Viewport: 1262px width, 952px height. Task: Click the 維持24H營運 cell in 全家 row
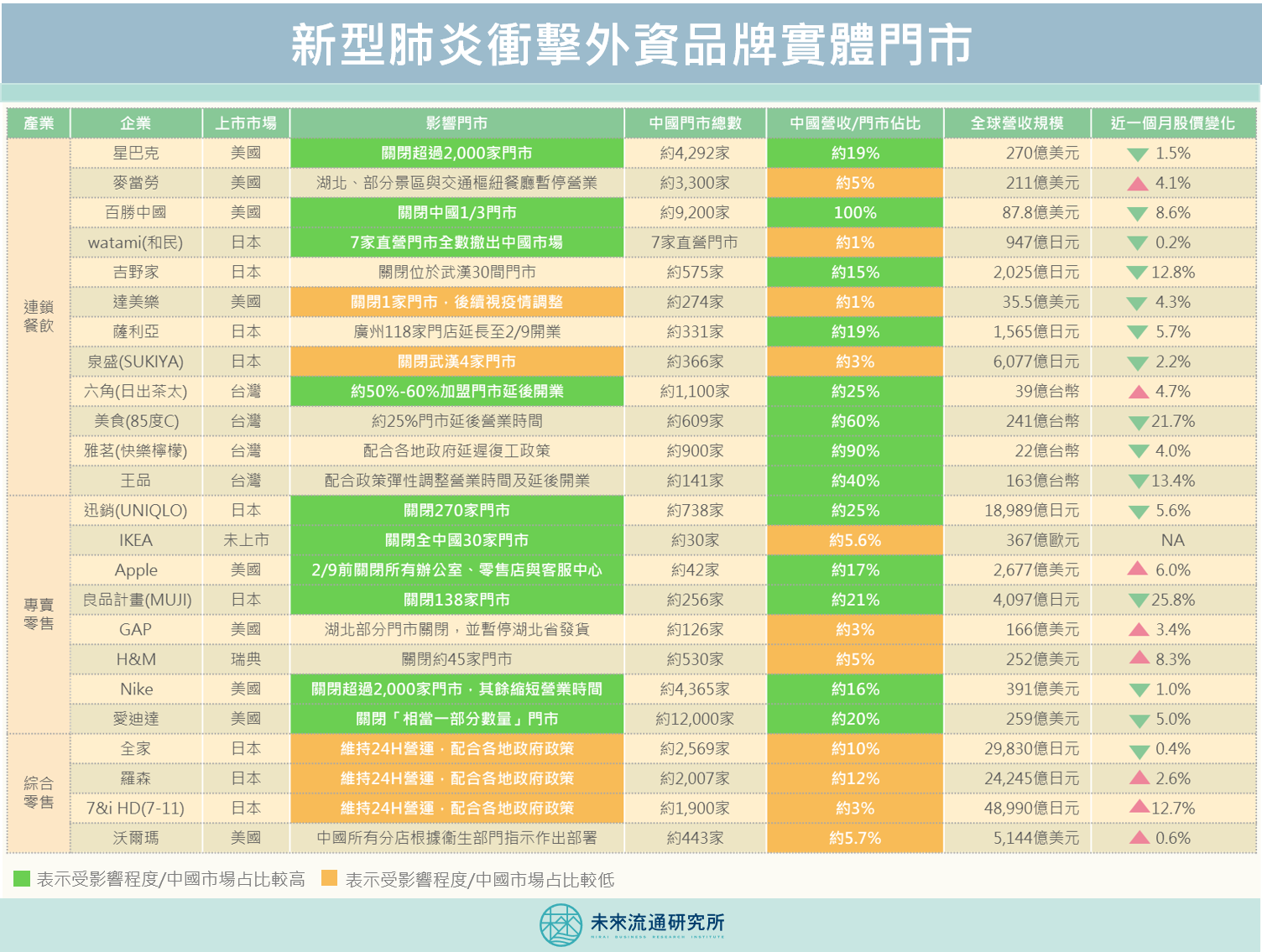pos(456,748)
